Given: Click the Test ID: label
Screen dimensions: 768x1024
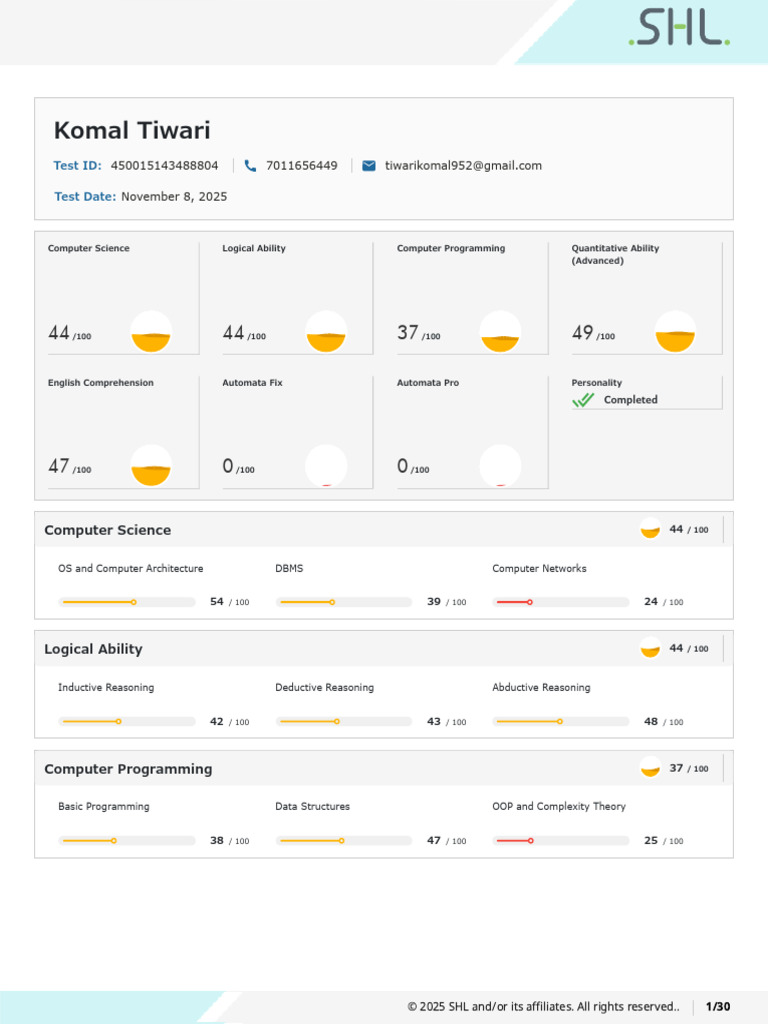Looking at the screenshot, I should 78,166.
